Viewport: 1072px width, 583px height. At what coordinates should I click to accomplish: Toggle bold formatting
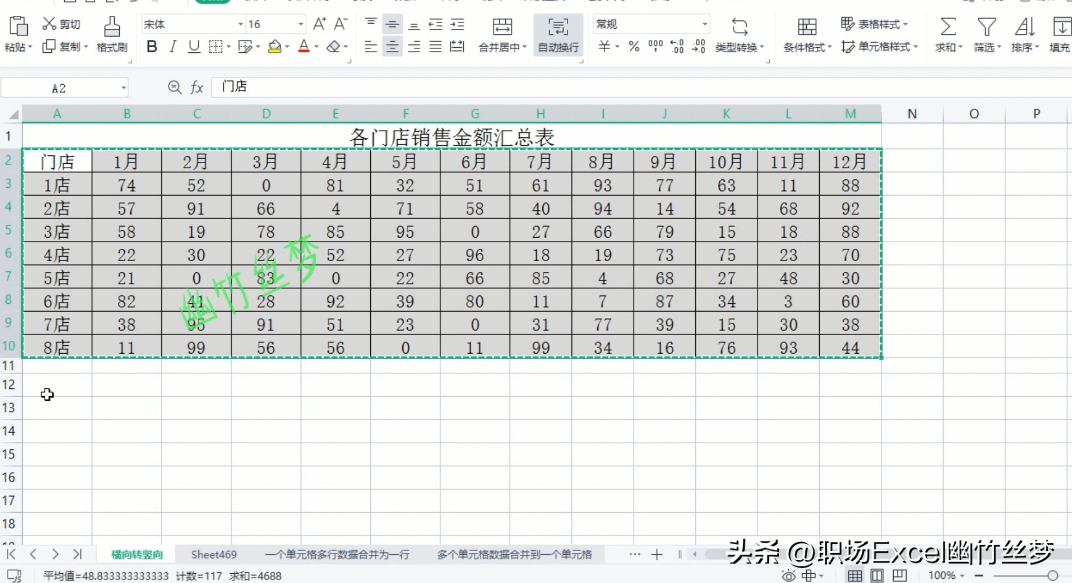pos(152,46)
